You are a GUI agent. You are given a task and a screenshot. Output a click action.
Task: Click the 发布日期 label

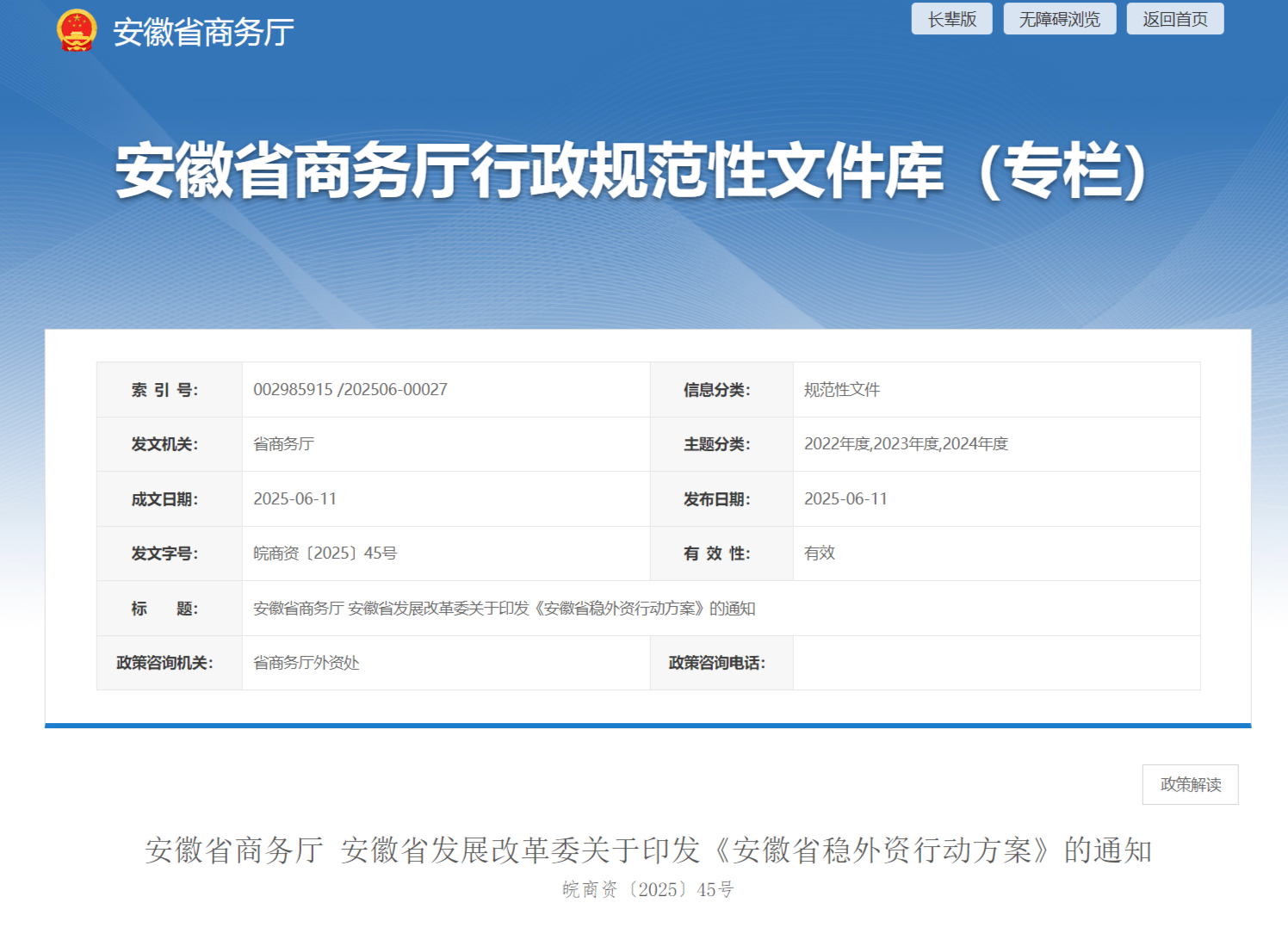click(716, 499)
